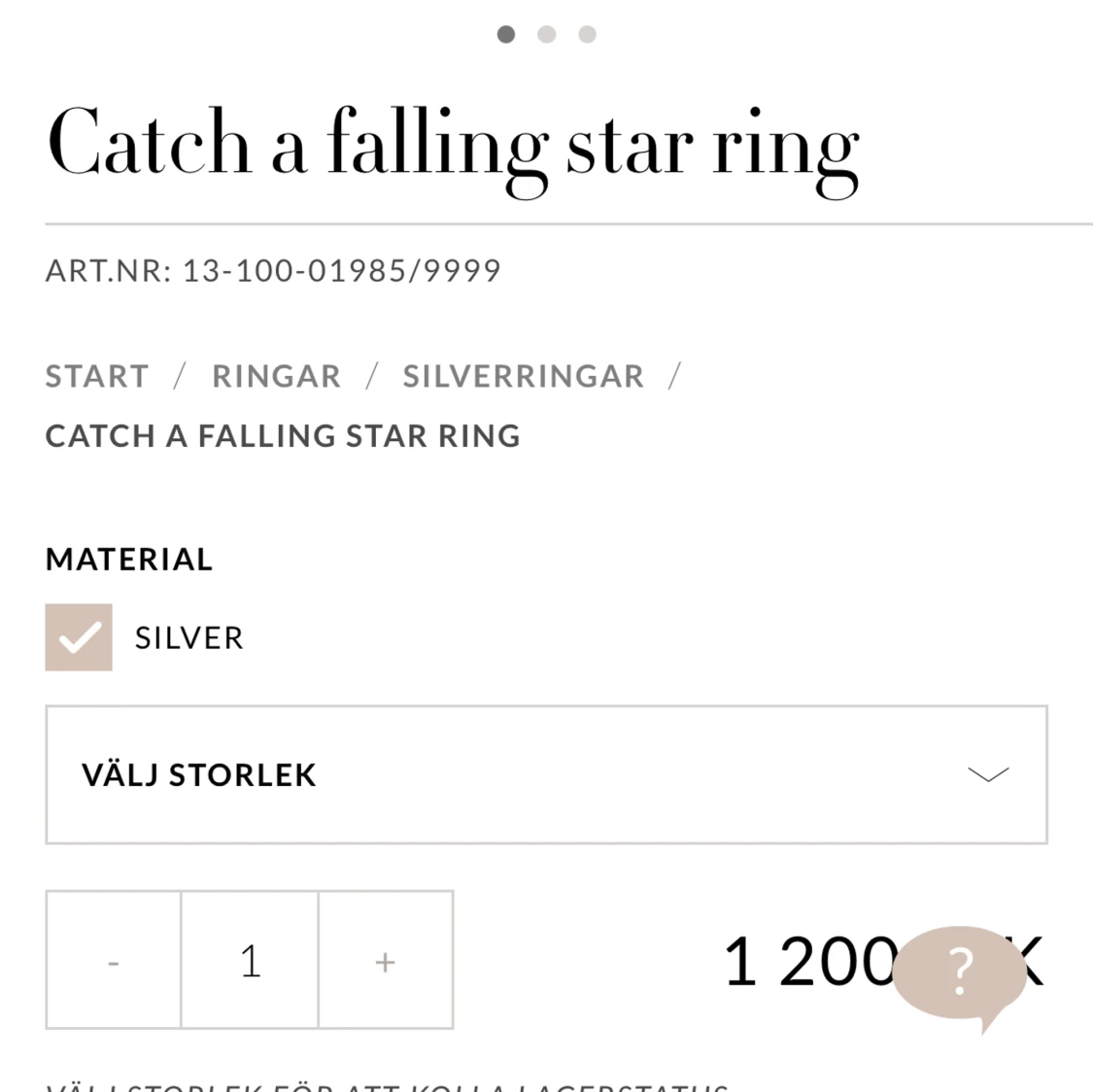Navigate to START breadcrumb
1093x1092 pixels.
coord(97,376)
